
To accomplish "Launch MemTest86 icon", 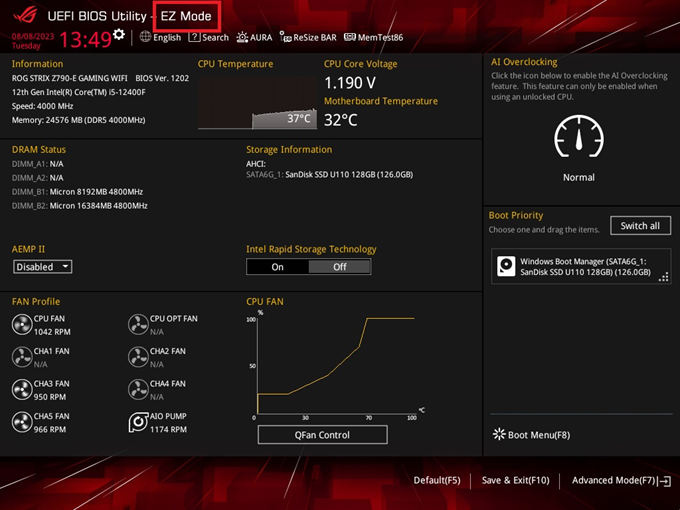I will point(350,37).
